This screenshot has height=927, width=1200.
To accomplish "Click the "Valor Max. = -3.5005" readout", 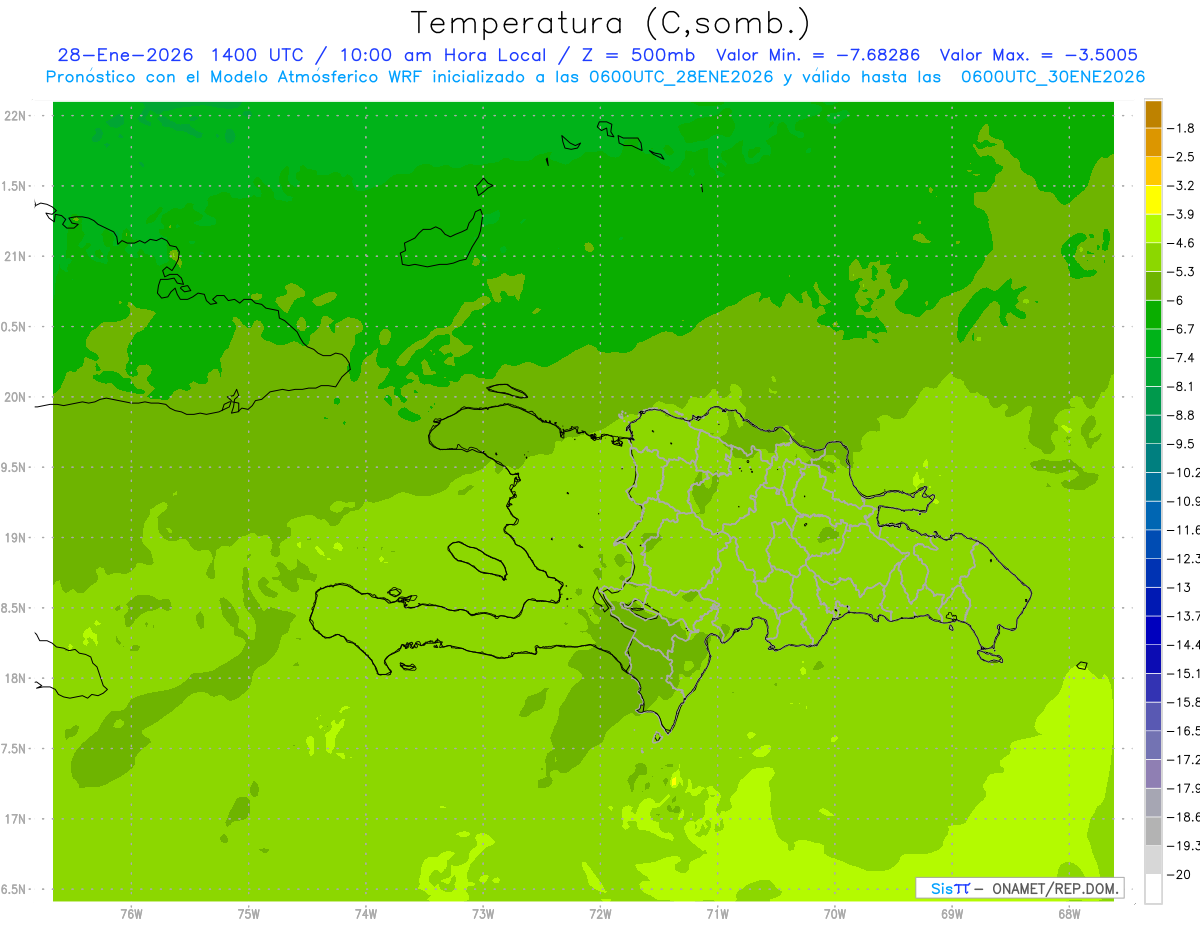I will (1040, 55).
